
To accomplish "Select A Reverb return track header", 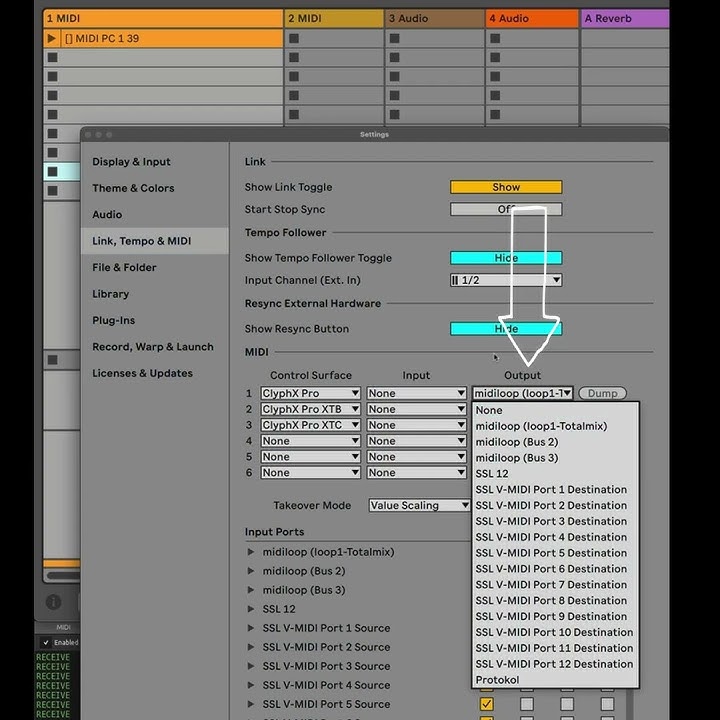I will [x=625, y=18].
